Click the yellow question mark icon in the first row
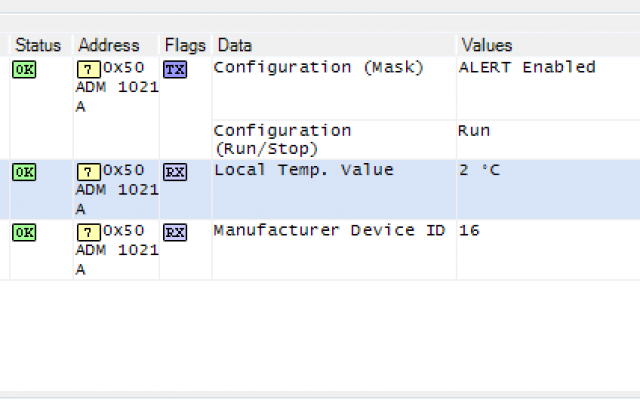640x400 pixels. tap(87, 70)
